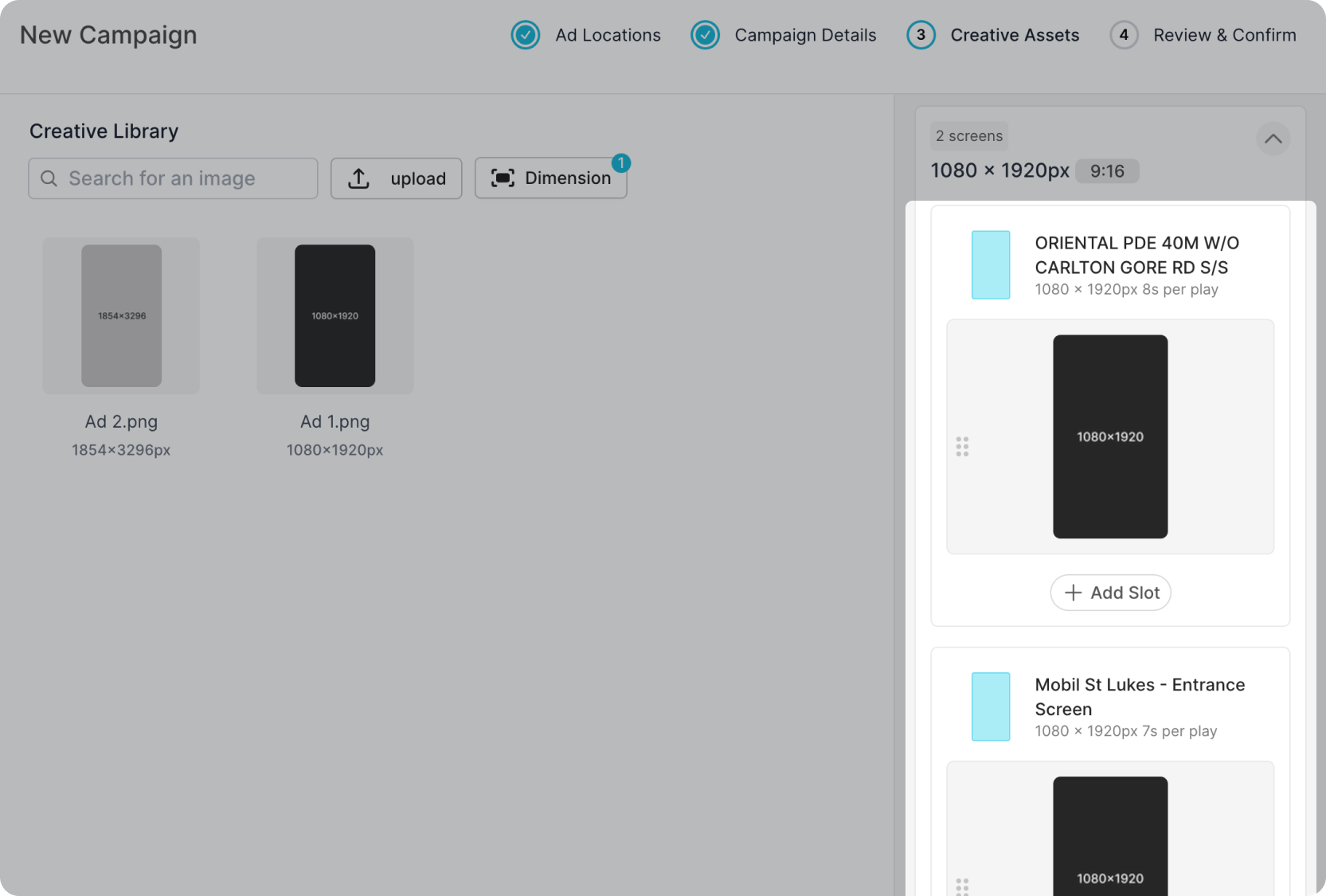Select the Ad 2.png thumbnail
The height and width of the screenshot is (896, 1326).
(121, 315)
